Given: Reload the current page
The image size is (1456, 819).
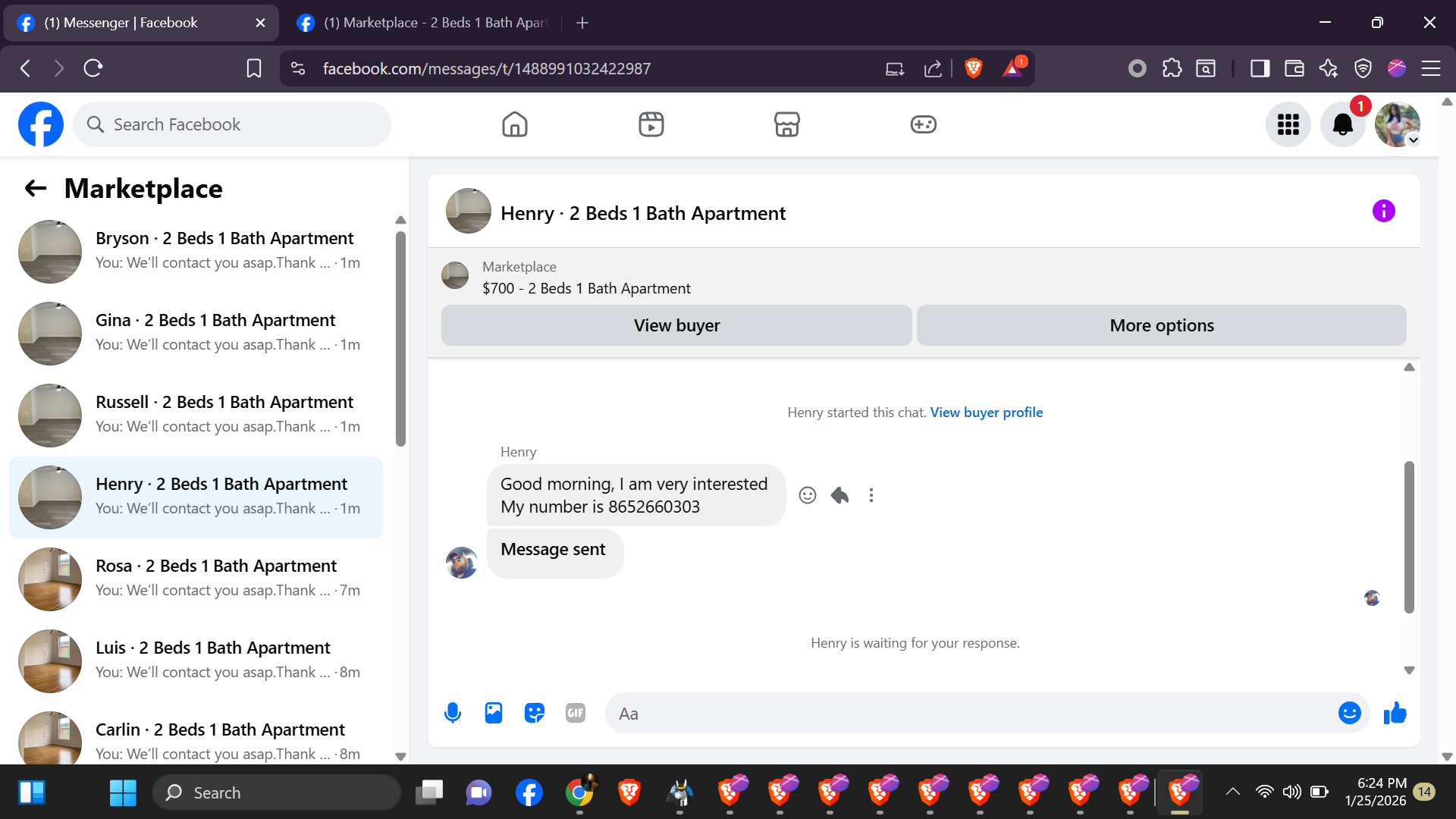Looking at the screenshot, I should [x=93, y=68].
